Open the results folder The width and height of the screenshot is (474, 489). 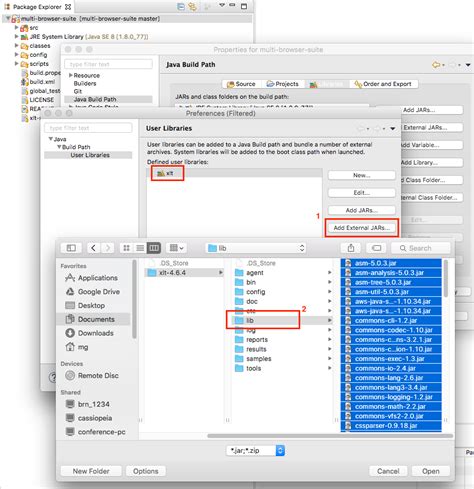pos(256,349)
